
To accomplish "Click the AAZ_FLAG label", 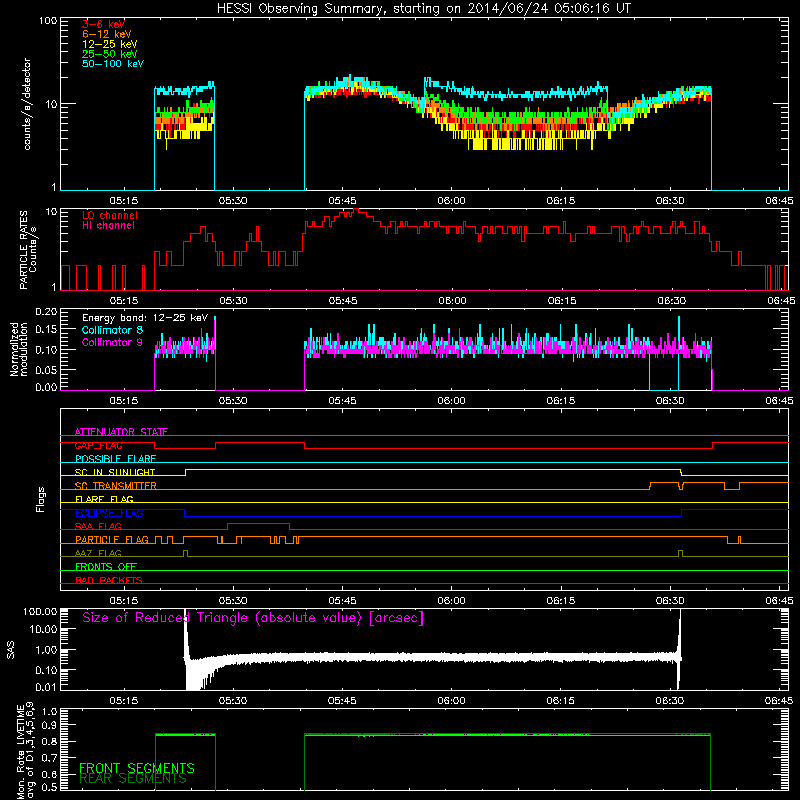I will (x=98, y=553).
